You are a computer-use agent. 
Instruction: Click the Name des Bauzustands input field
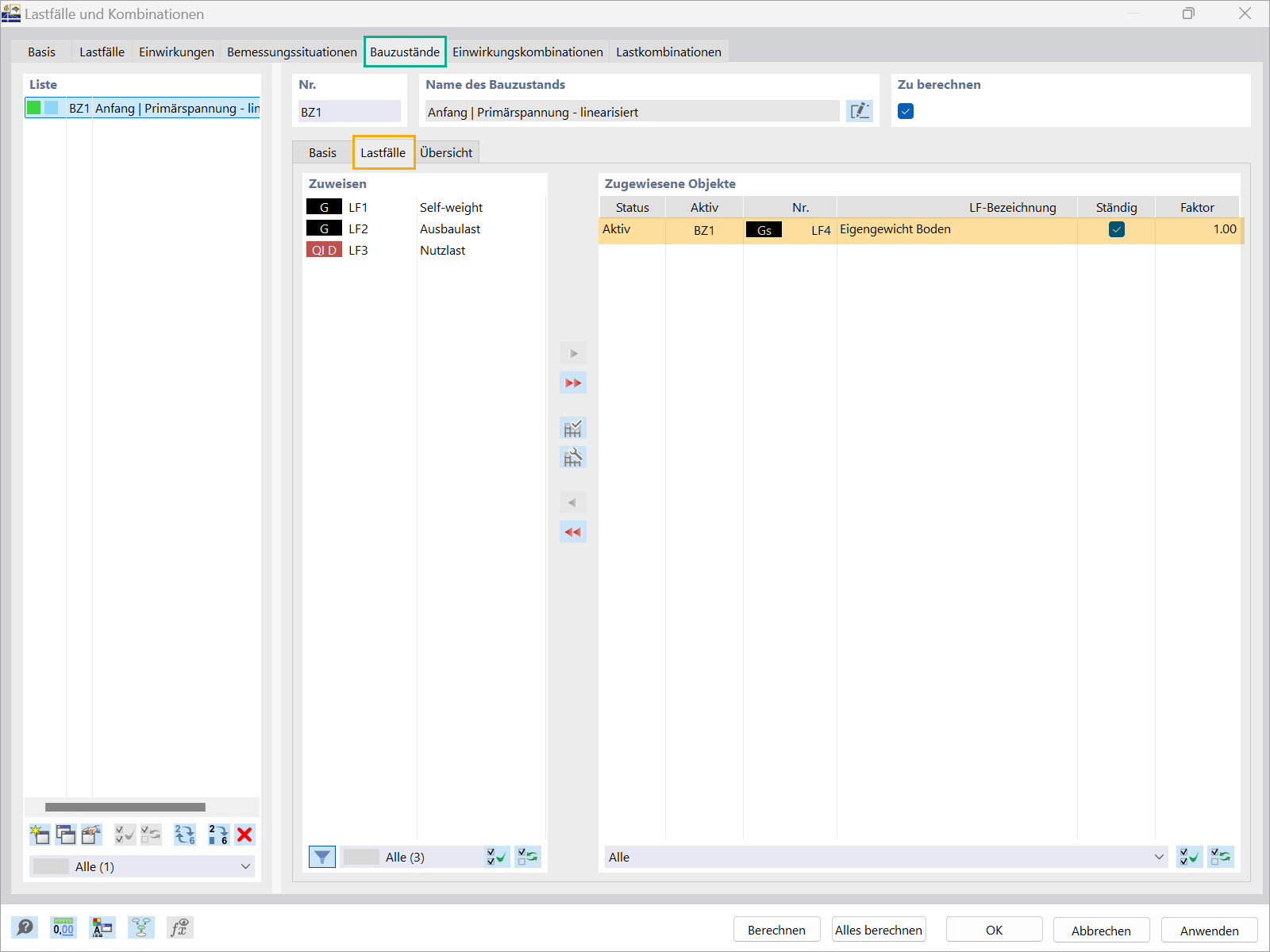coord(633,111)
